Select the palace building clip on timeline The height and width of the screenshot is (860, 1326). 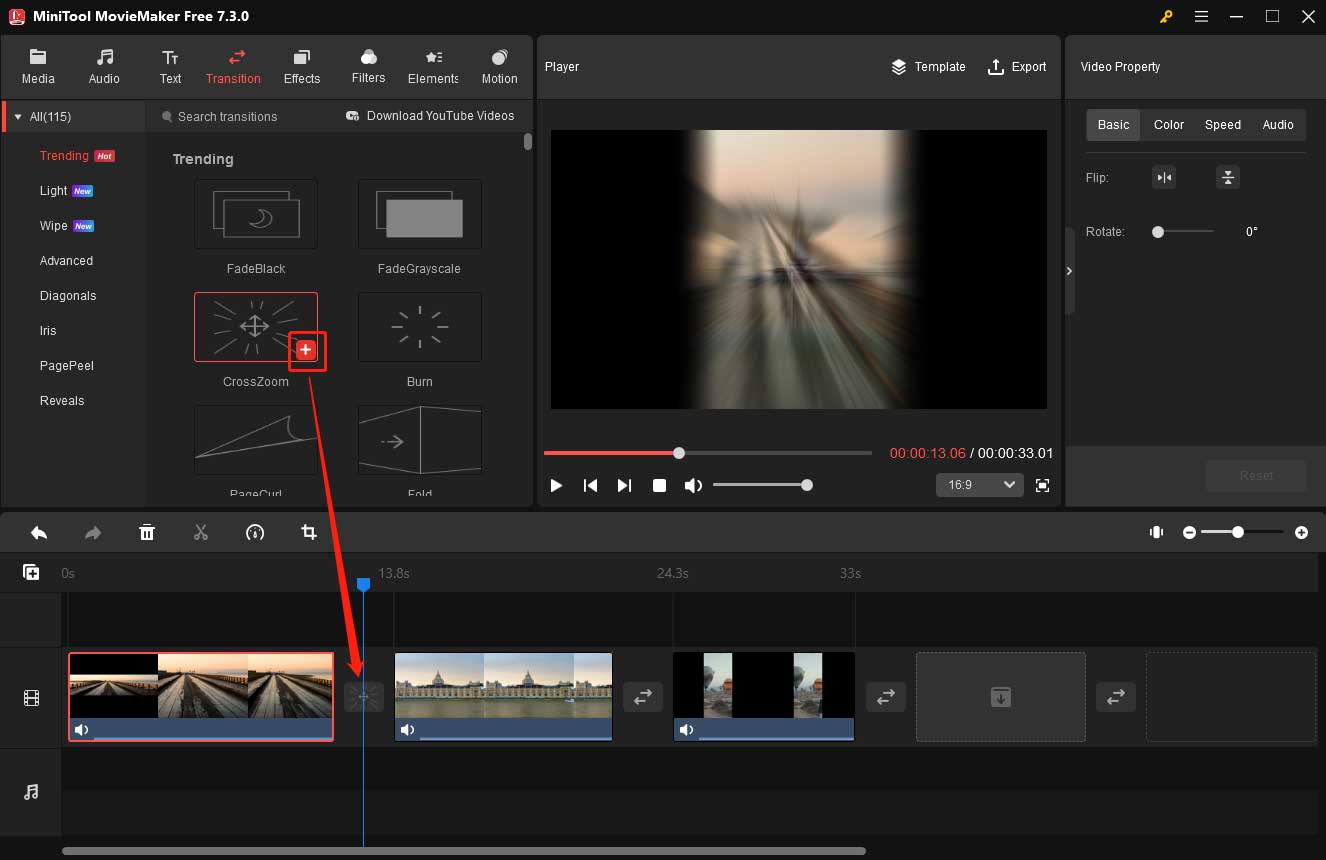click(503, 696)
